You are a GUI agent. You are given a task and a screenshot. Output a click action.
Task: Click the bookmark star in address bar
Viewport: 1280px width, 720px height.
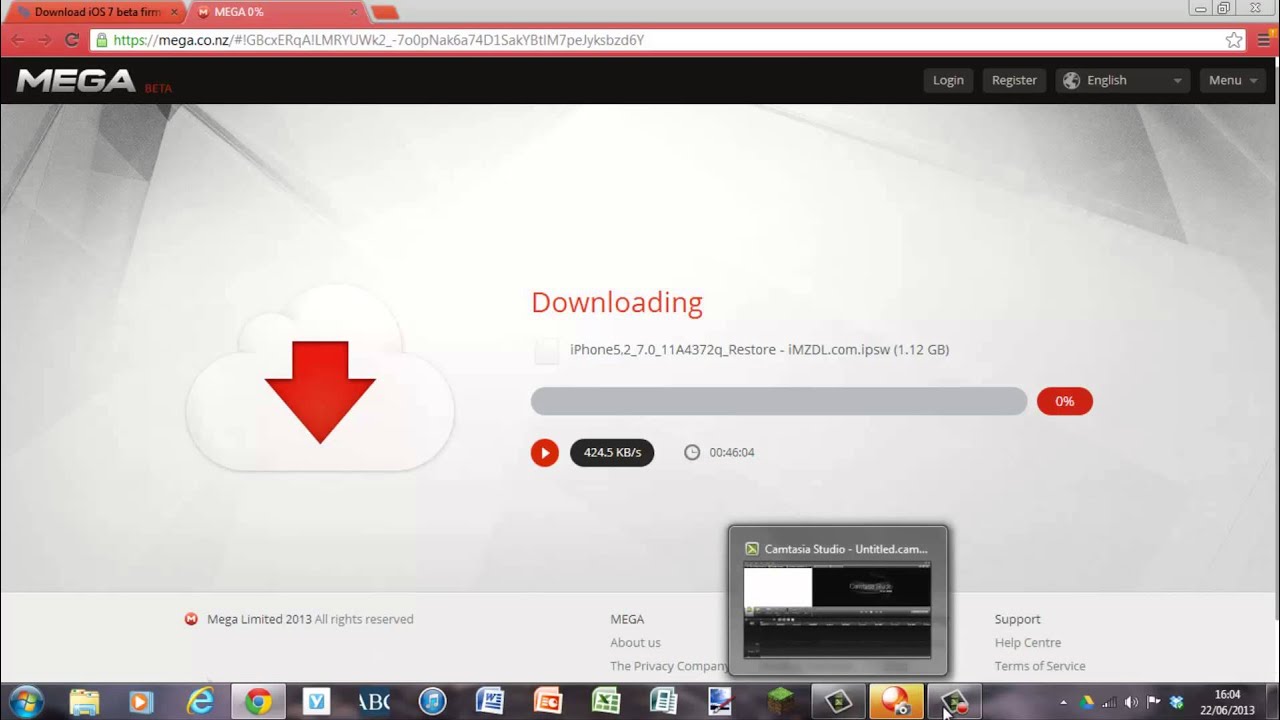coord(1234,40)
